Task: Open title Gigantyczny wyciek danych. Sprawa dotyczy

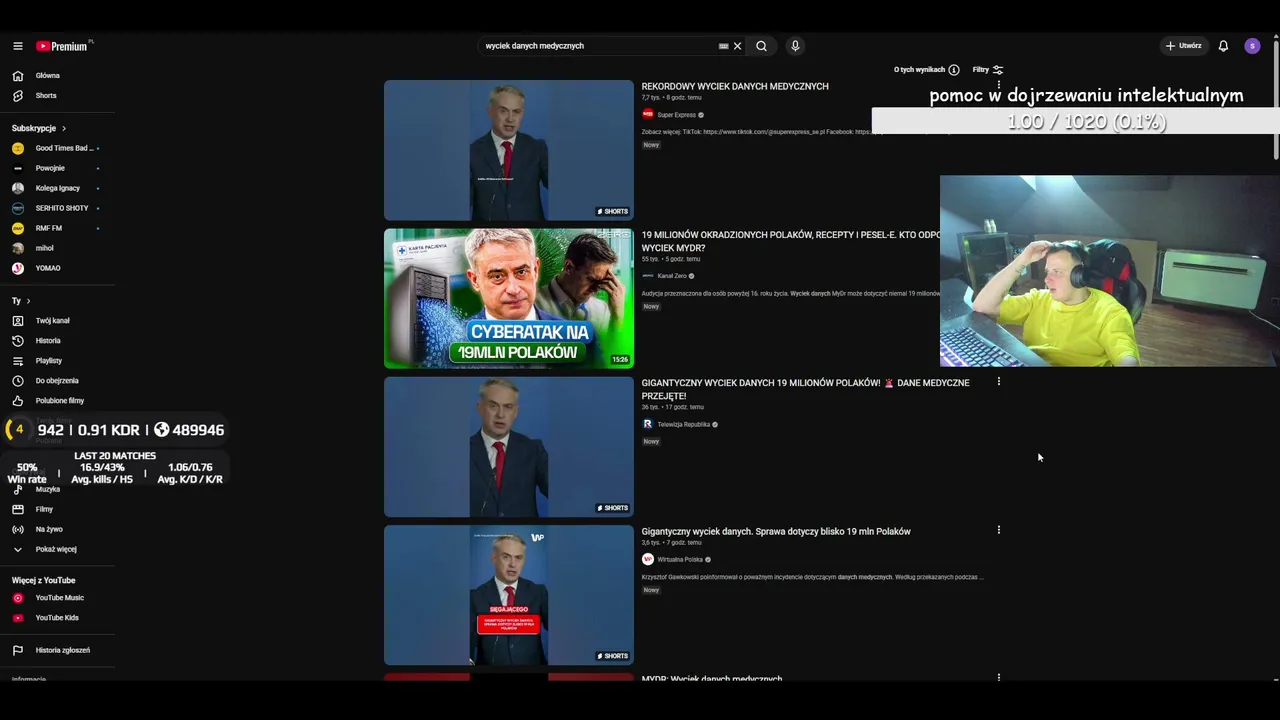Action: tap(776, 532)
